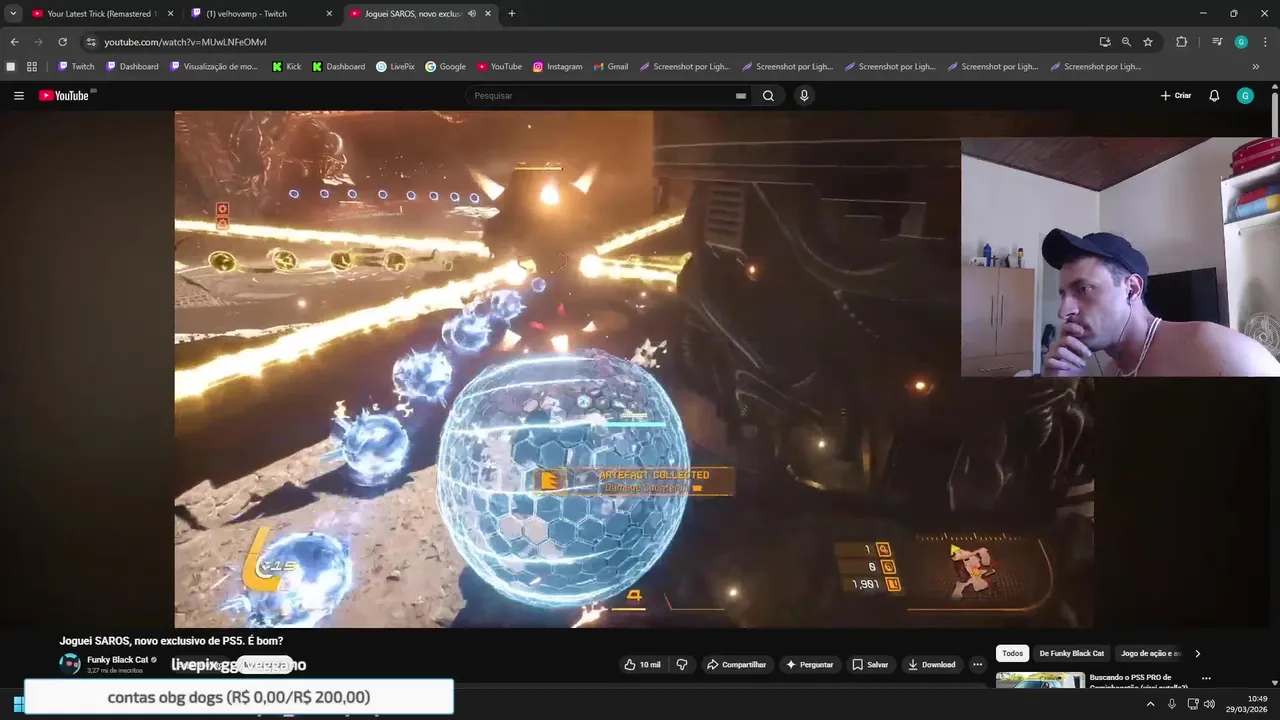Screen dimensions: 1280x720
Task: Click the YouTube search magnifier button
Action: tap(768, 96)
